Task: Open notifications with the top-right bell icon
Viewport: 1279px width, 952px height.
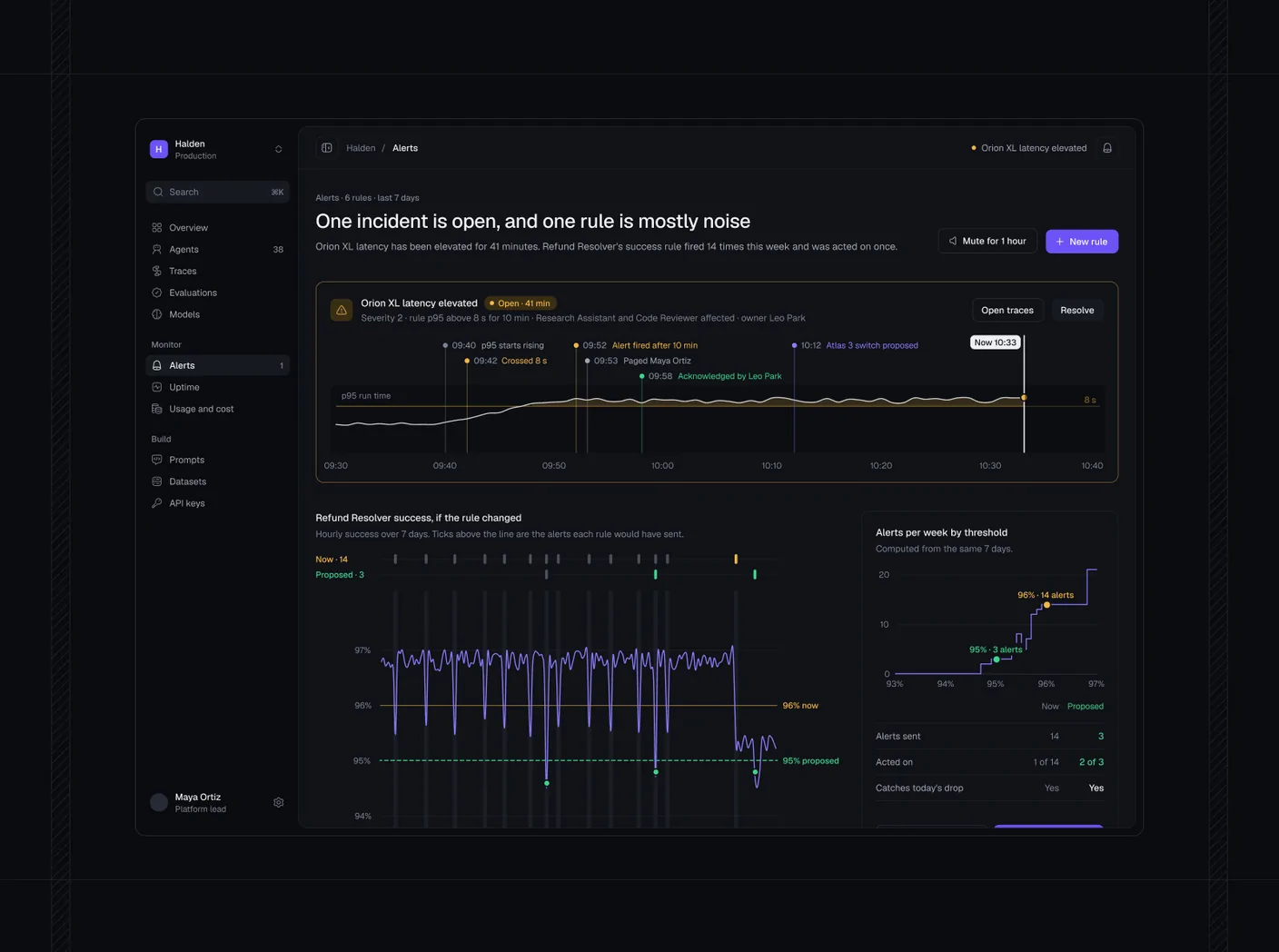Action: tap(1107, 148)
